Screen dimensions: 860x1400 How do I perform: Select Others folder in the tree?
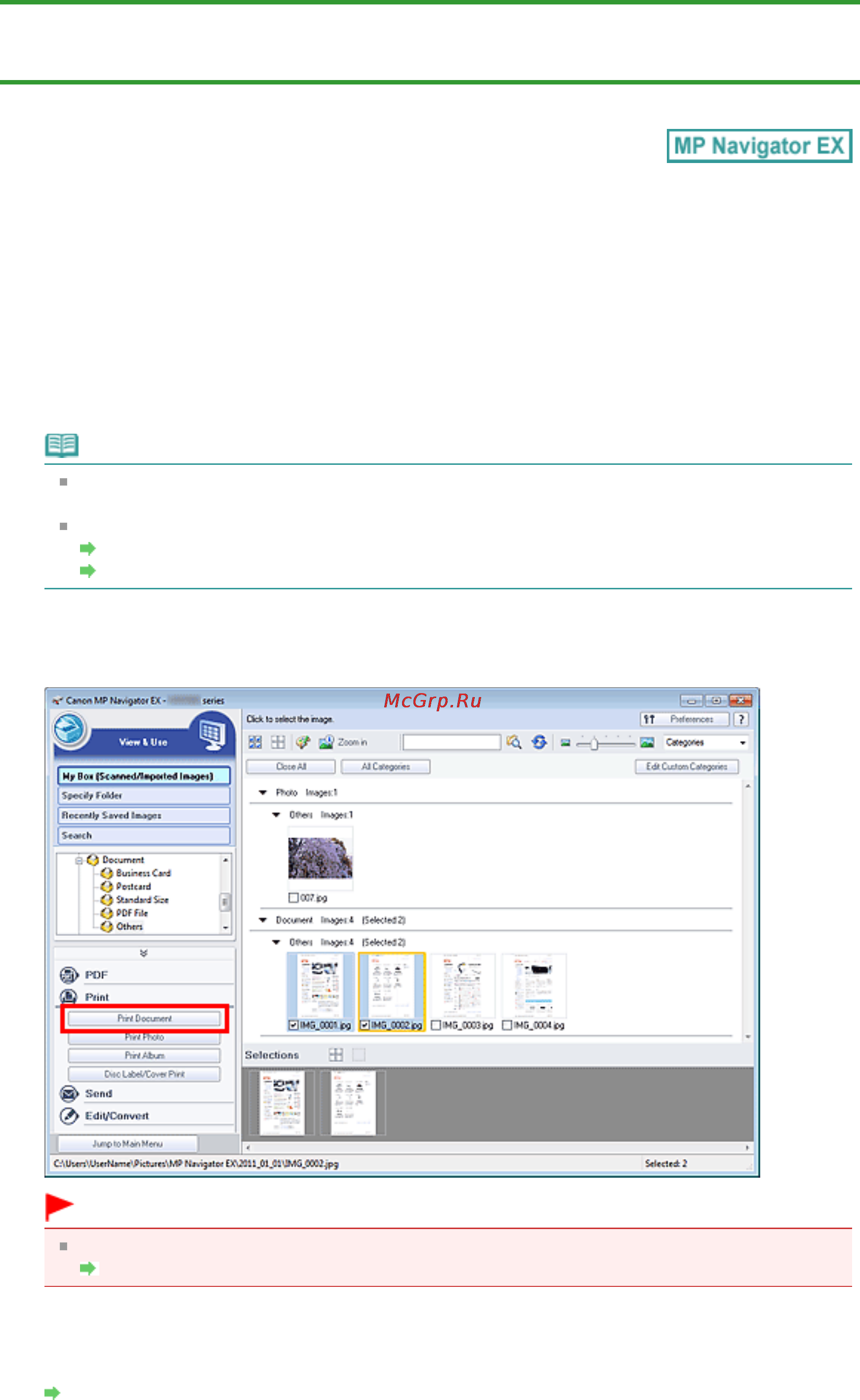tap(129, 926)
